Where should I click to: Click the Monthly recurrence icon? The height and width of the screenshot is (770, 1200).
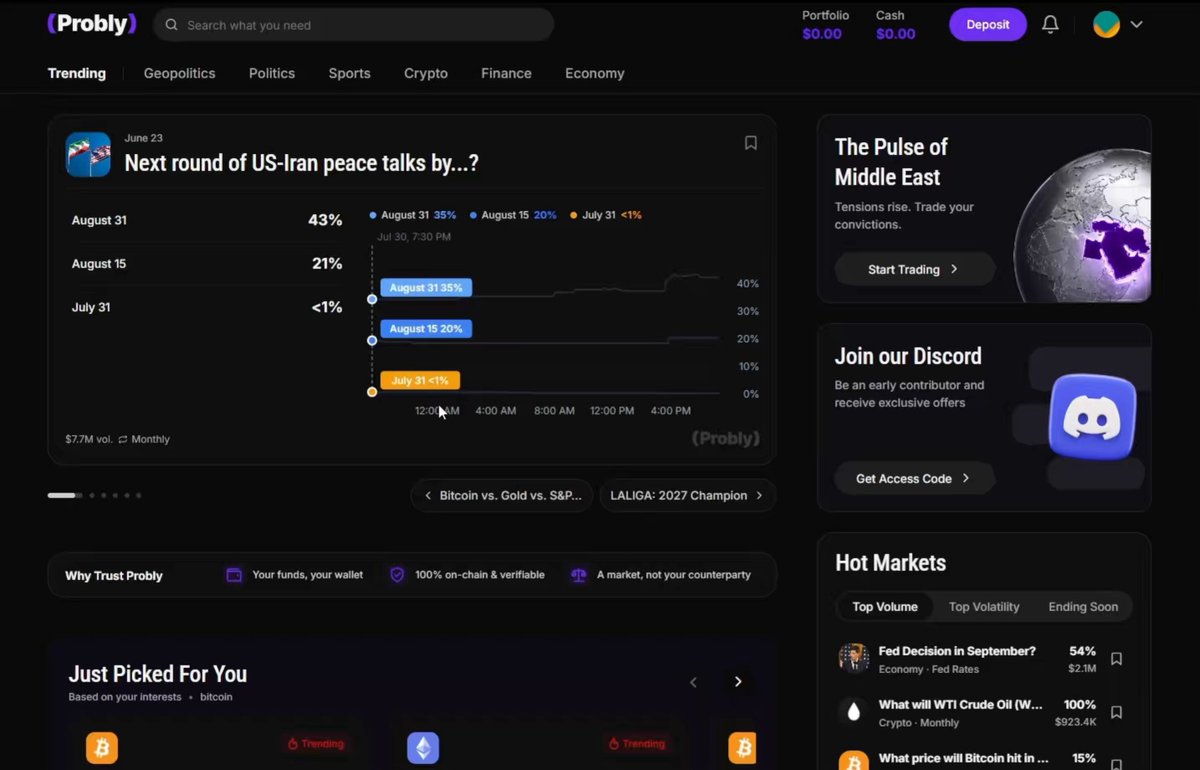pyautogui.click(x=123, y=439)
